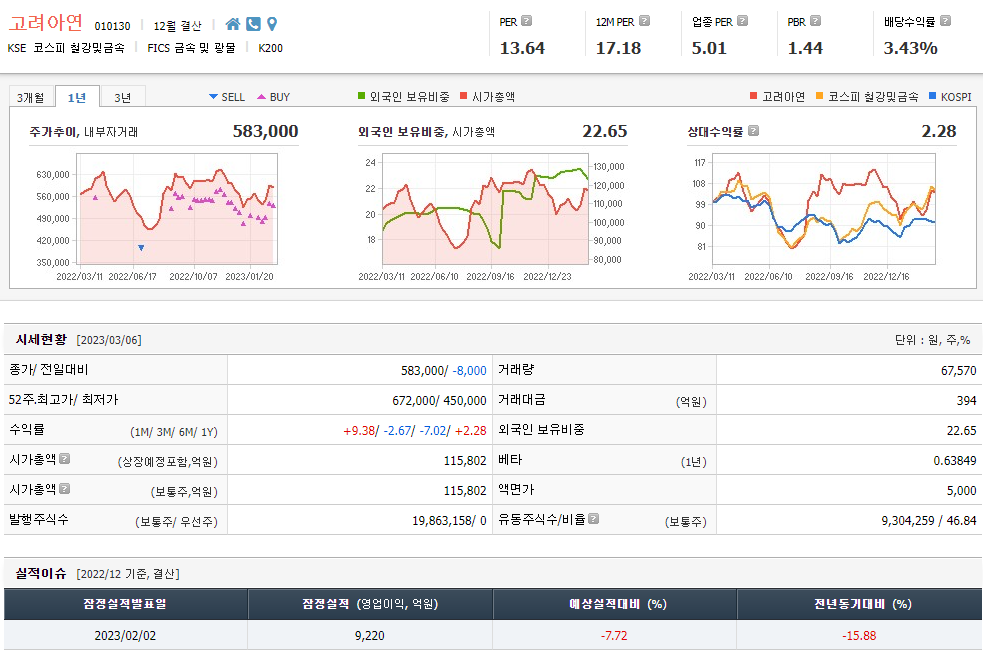Click the phone contact icon
This screenshot has height=662, width=983.
coord(253,24)
